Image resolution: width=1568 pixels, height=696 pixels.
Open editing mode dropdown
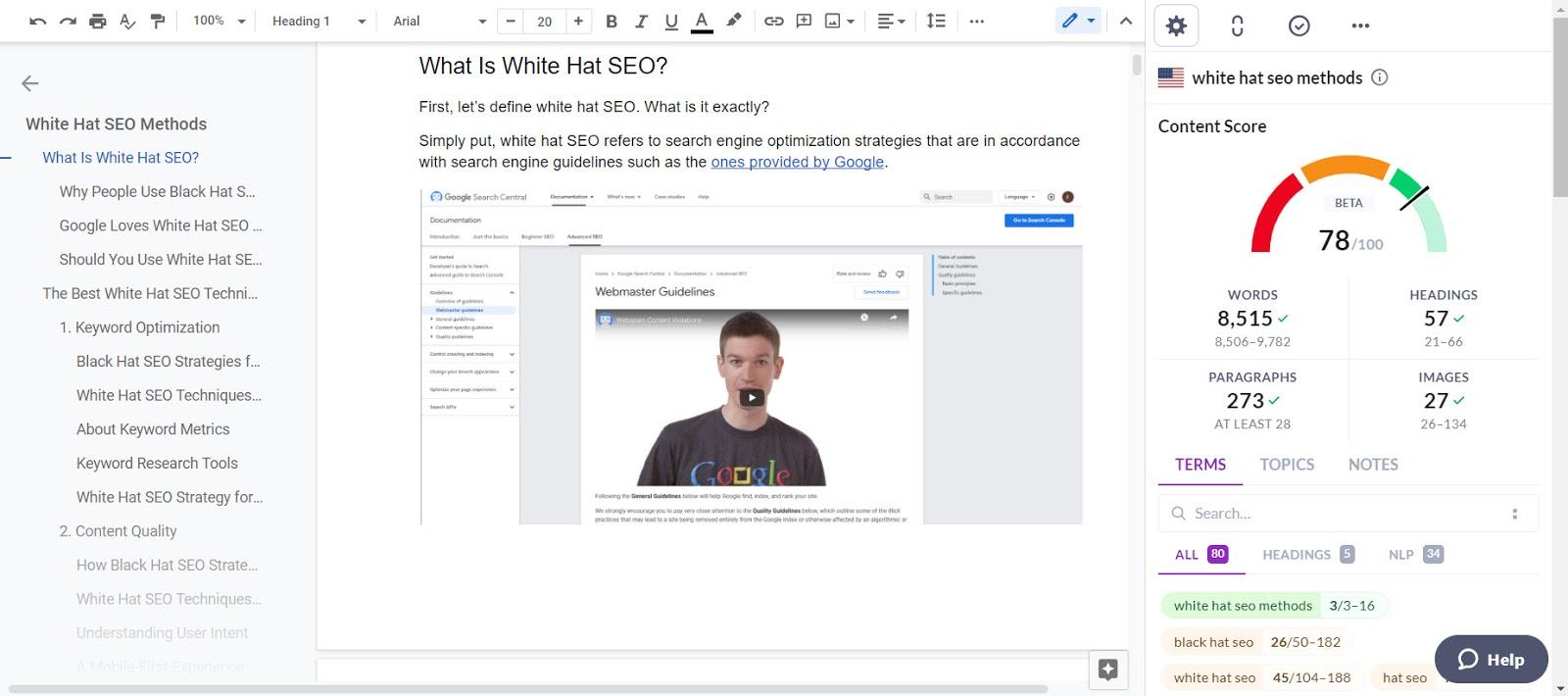tap(1079, 21)
